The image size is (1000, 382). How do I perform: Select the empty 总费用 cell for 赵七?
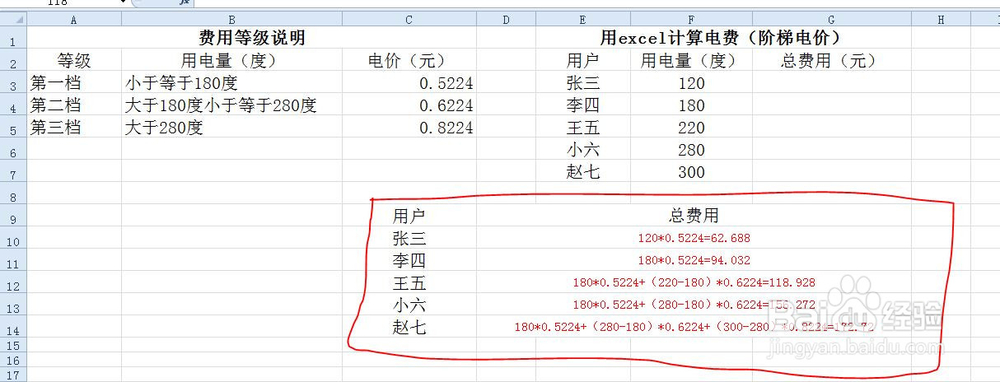(x=832, y=172)
